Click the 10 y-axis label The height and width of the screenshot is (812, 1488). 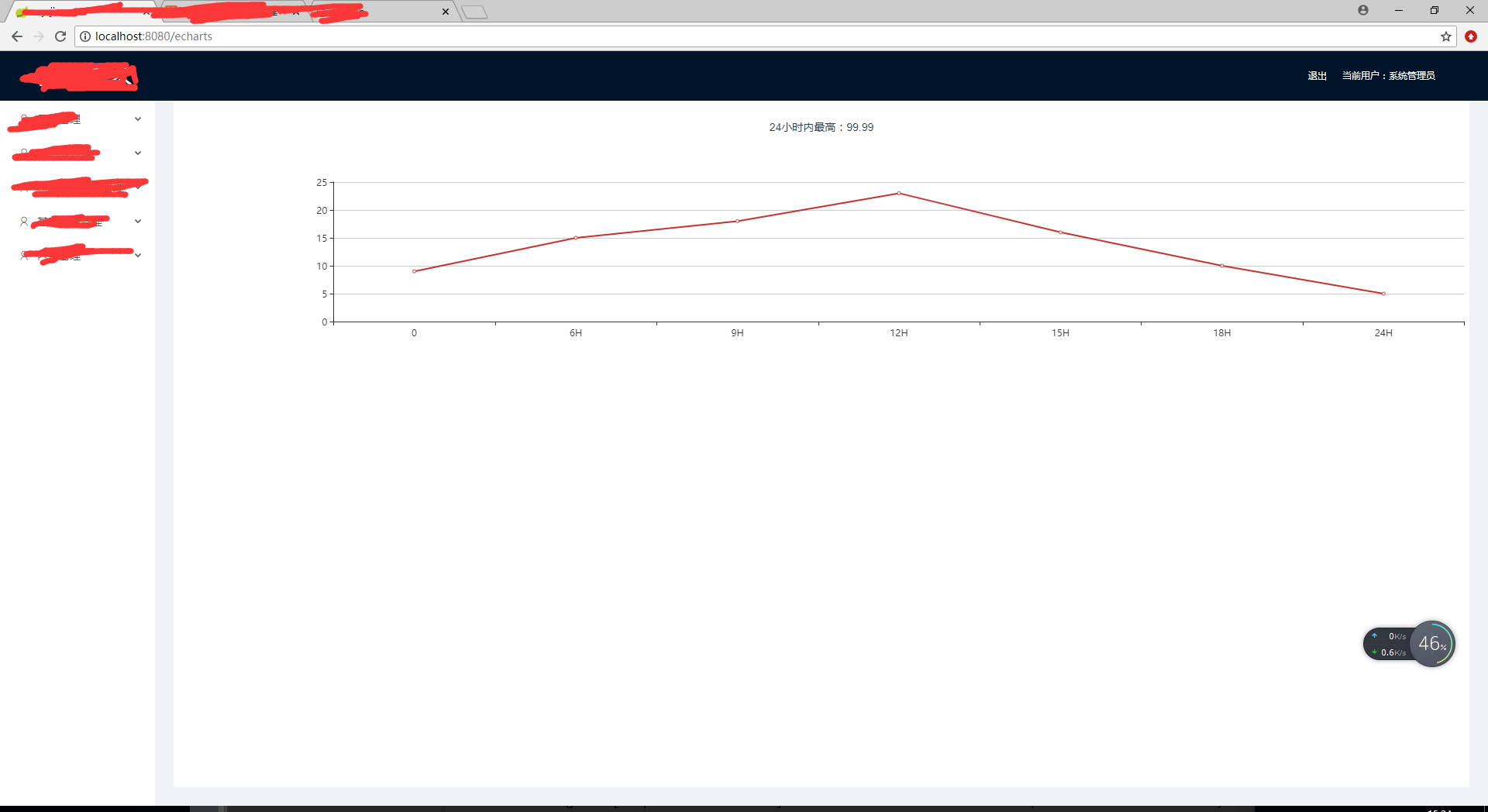322,267
